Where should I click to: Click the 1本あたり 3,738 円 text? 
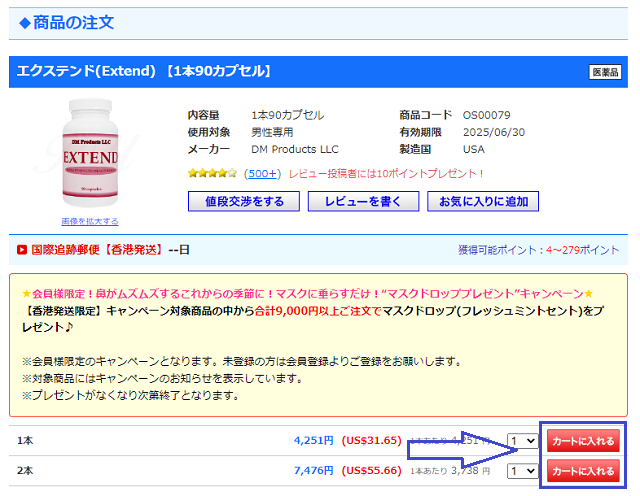(450, 471)
